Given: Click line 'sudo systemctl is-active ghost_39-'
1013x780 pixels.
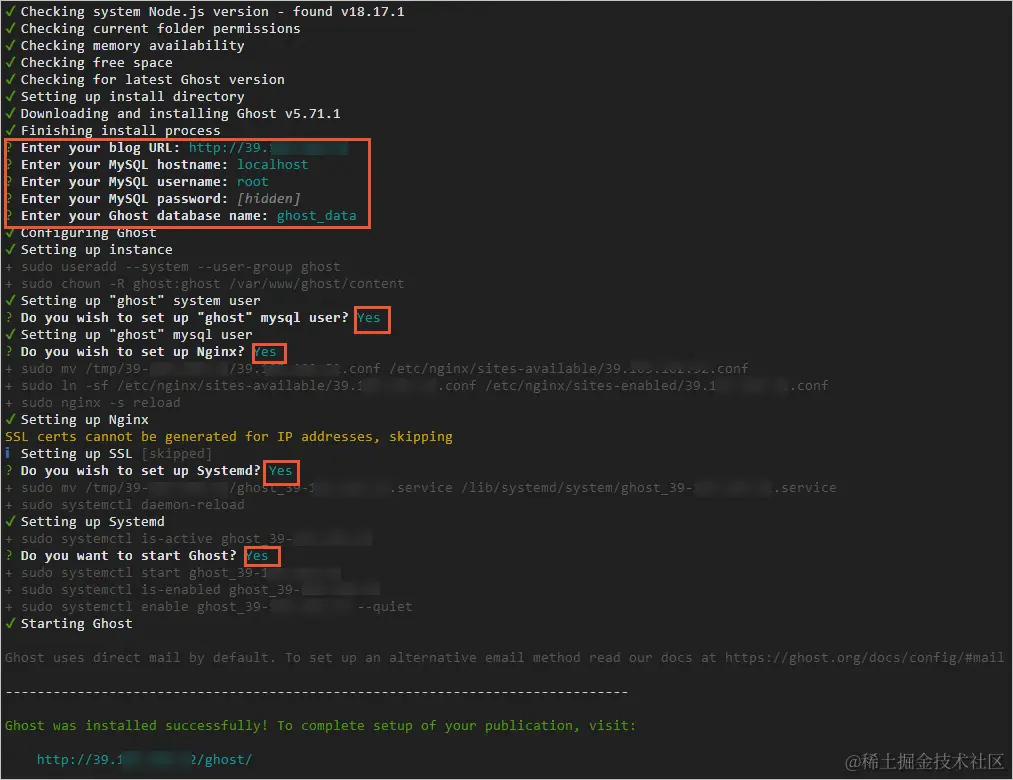Looking at the screenshot, I should (189, 539).
